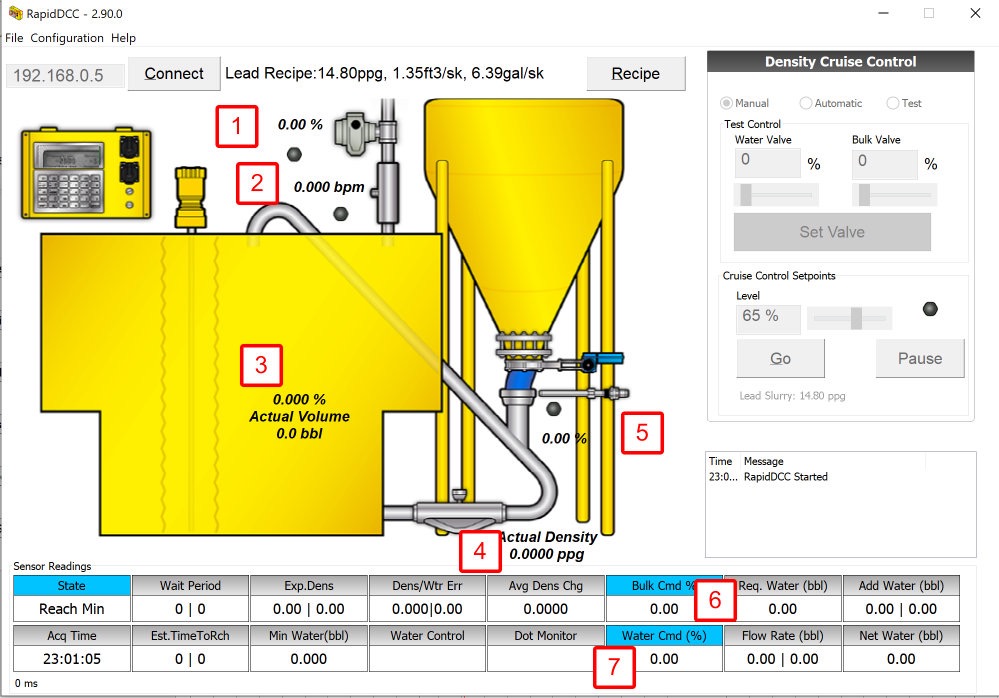The image size is (999, 698).
Task: Click the RapidDCC application title icon
Action: pyautogui.click(x=15, y=13)
